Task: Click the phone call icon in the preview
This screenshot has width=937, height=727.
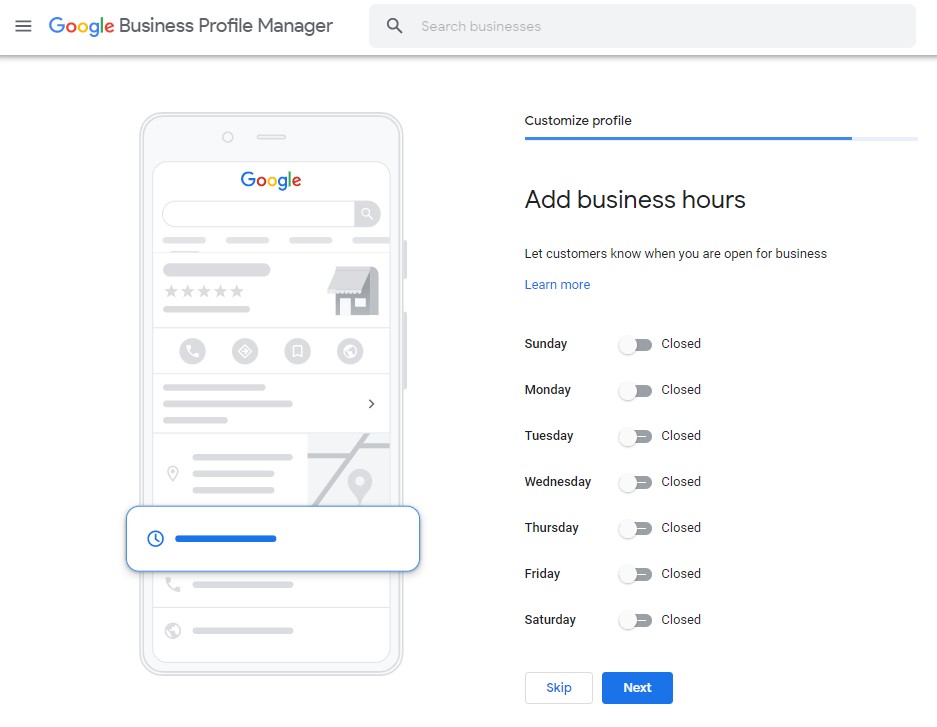Action: point(192,351)
